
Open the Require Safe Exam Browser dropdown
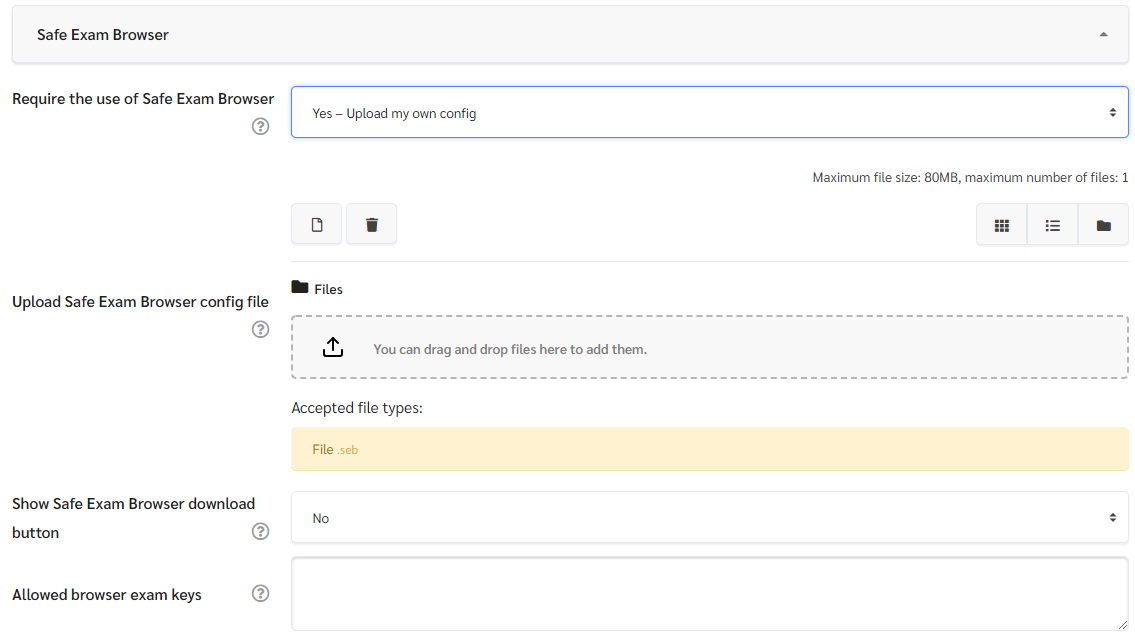(709, 112)
